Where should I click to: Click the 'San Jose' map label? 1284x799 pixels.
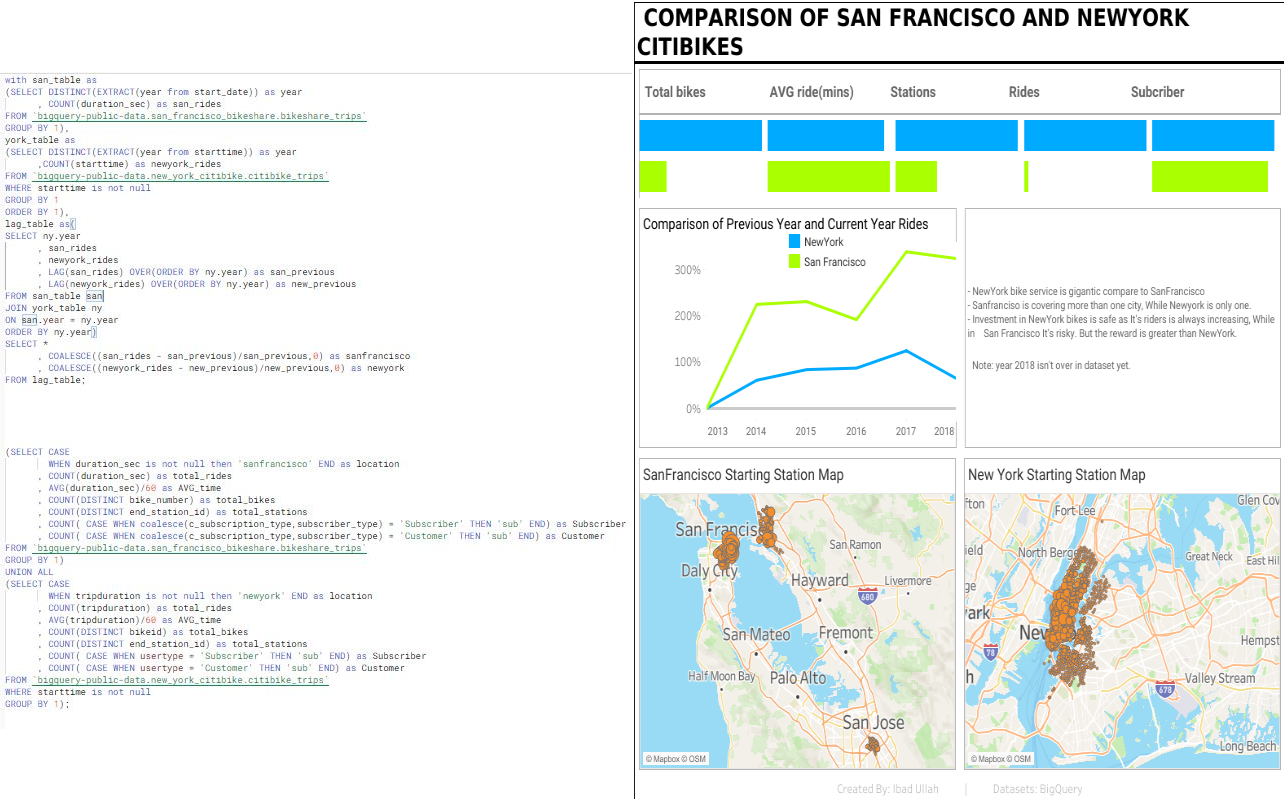click(873, 722)
